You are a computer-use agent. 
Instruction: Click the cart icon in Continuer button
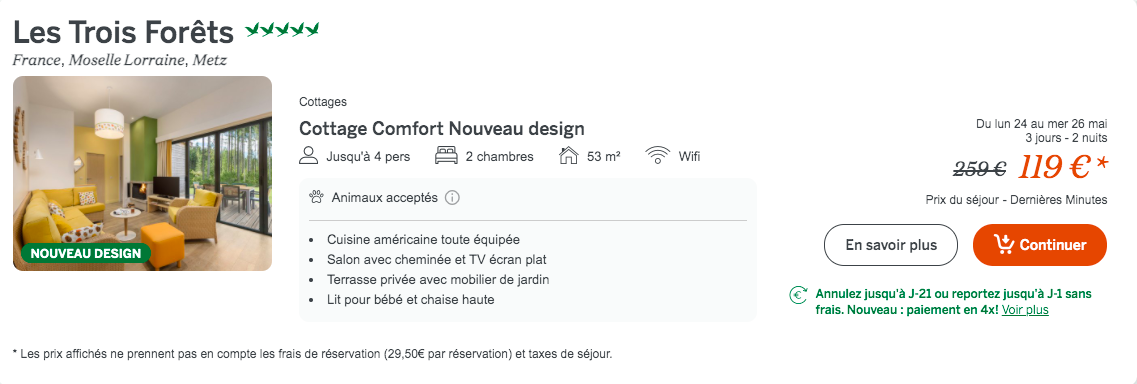click(x=1004, y=245)
